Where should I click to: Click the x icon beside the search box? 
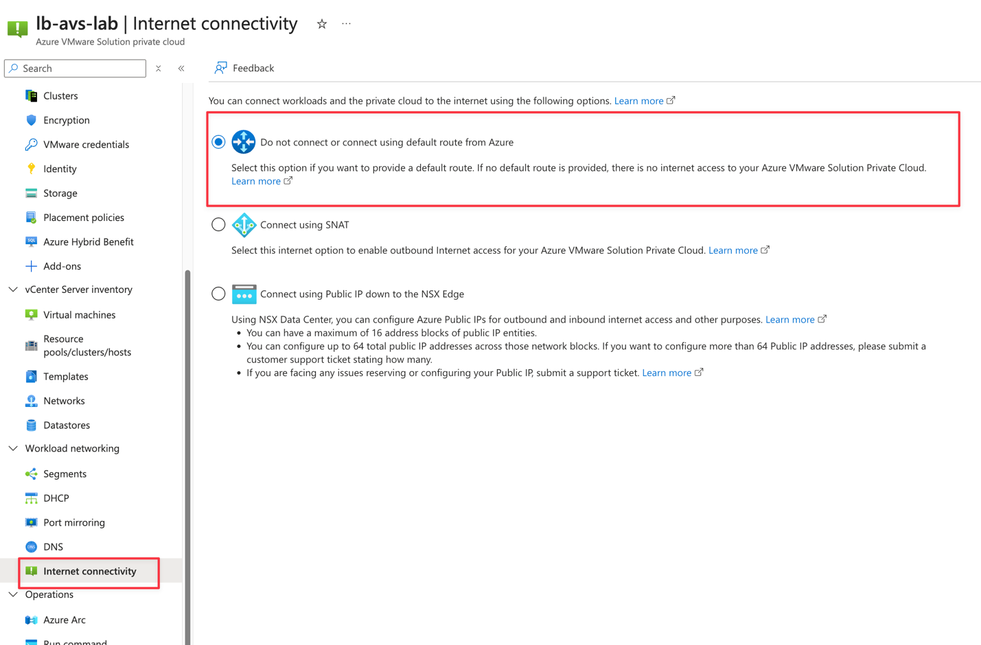click(158, 68)
